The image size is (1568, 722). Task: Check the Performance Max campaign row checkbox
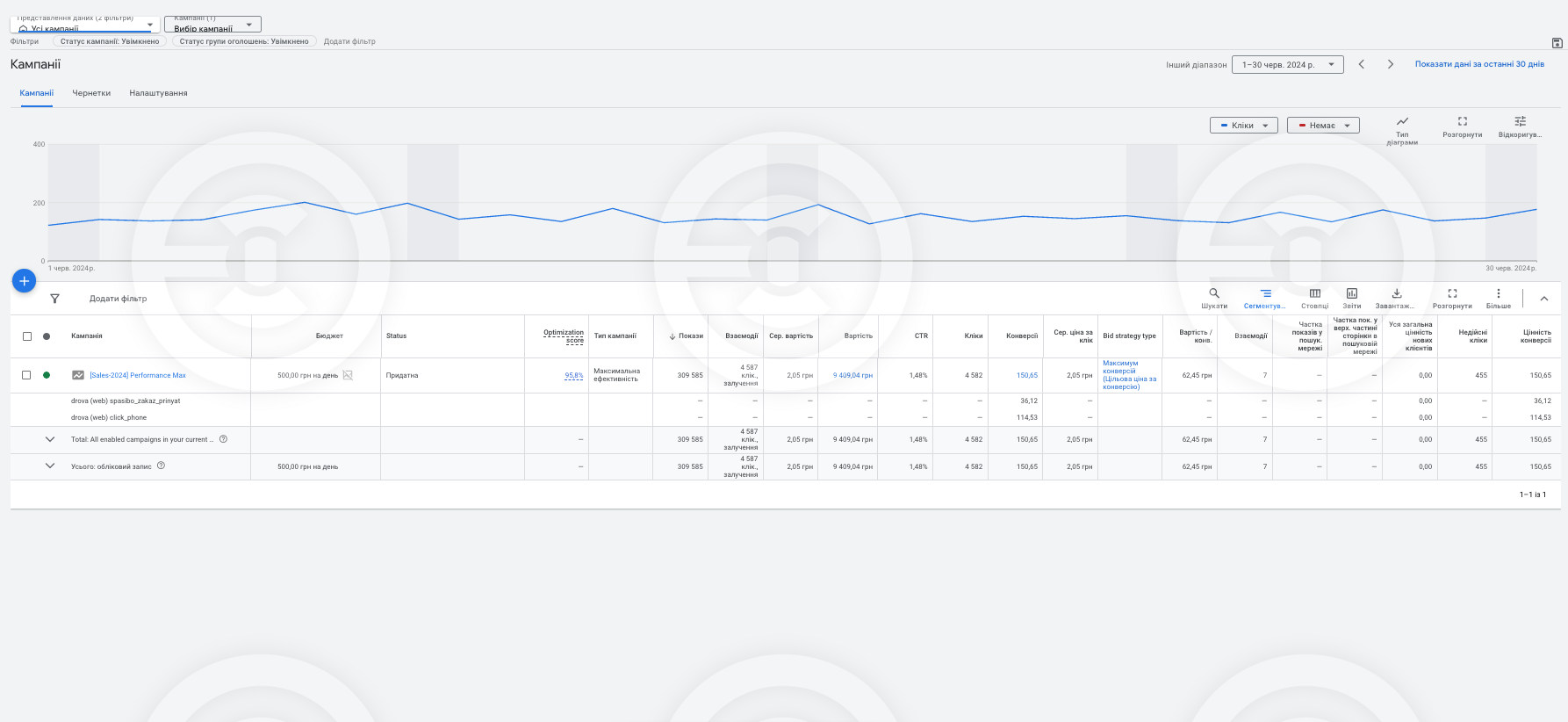[27, 375]
